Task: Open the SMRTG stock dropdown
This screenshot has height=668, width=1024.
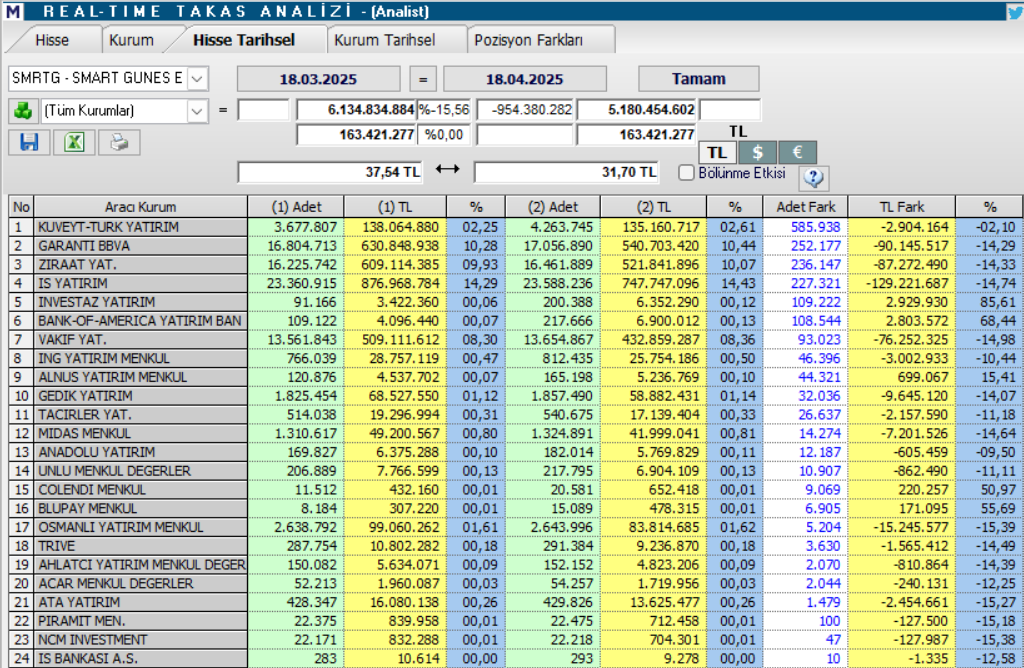Action: tap(197, 78)
